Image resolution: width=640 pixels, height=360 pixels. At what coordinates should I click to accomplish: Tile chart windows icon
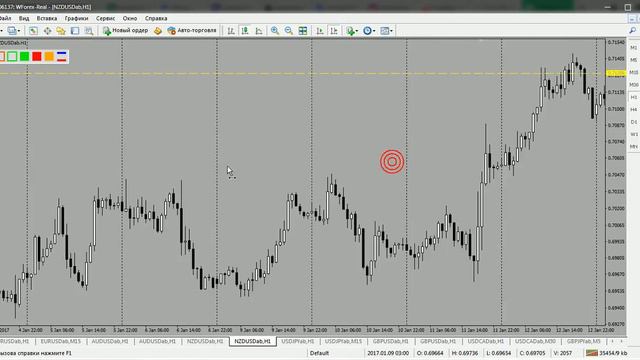303,31
